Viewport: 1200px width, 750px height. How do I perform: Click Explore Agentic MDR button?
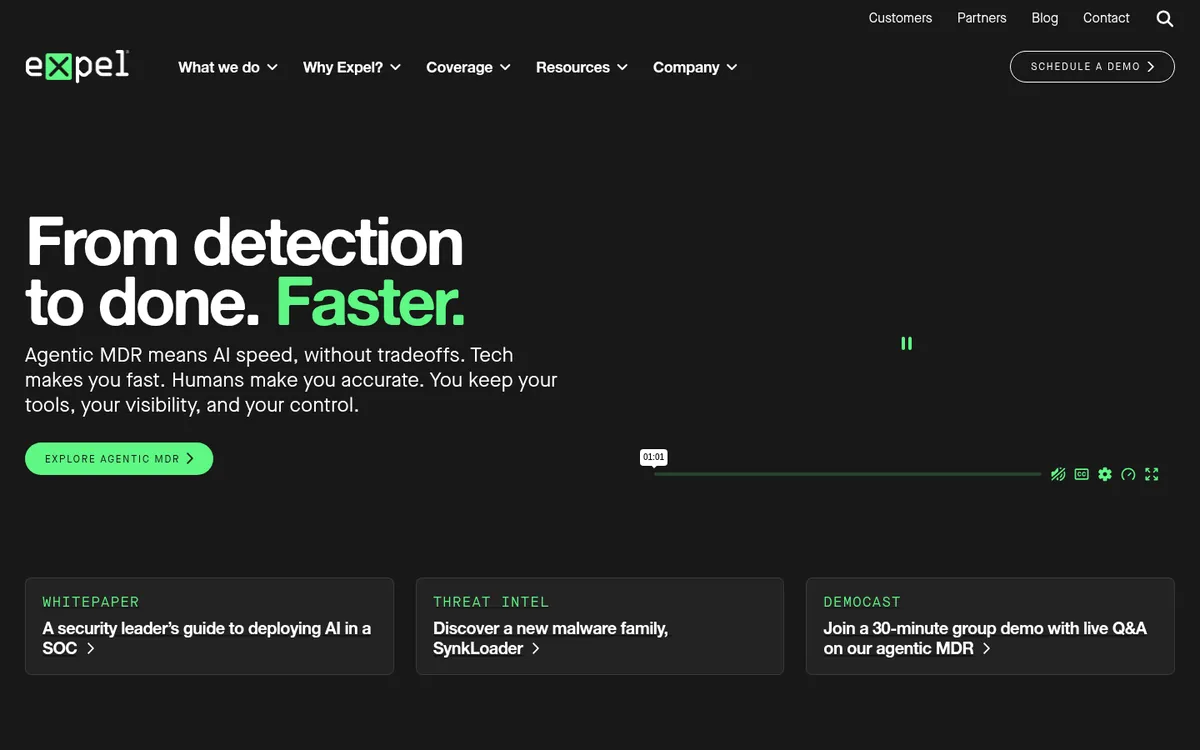119,459
